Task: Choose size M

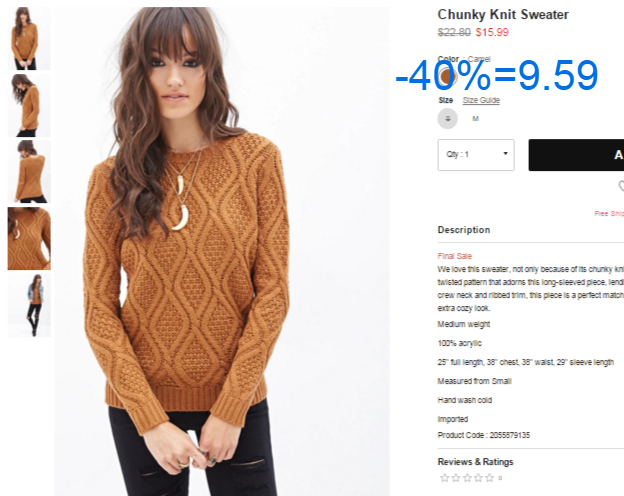Action: coord(475,119)
